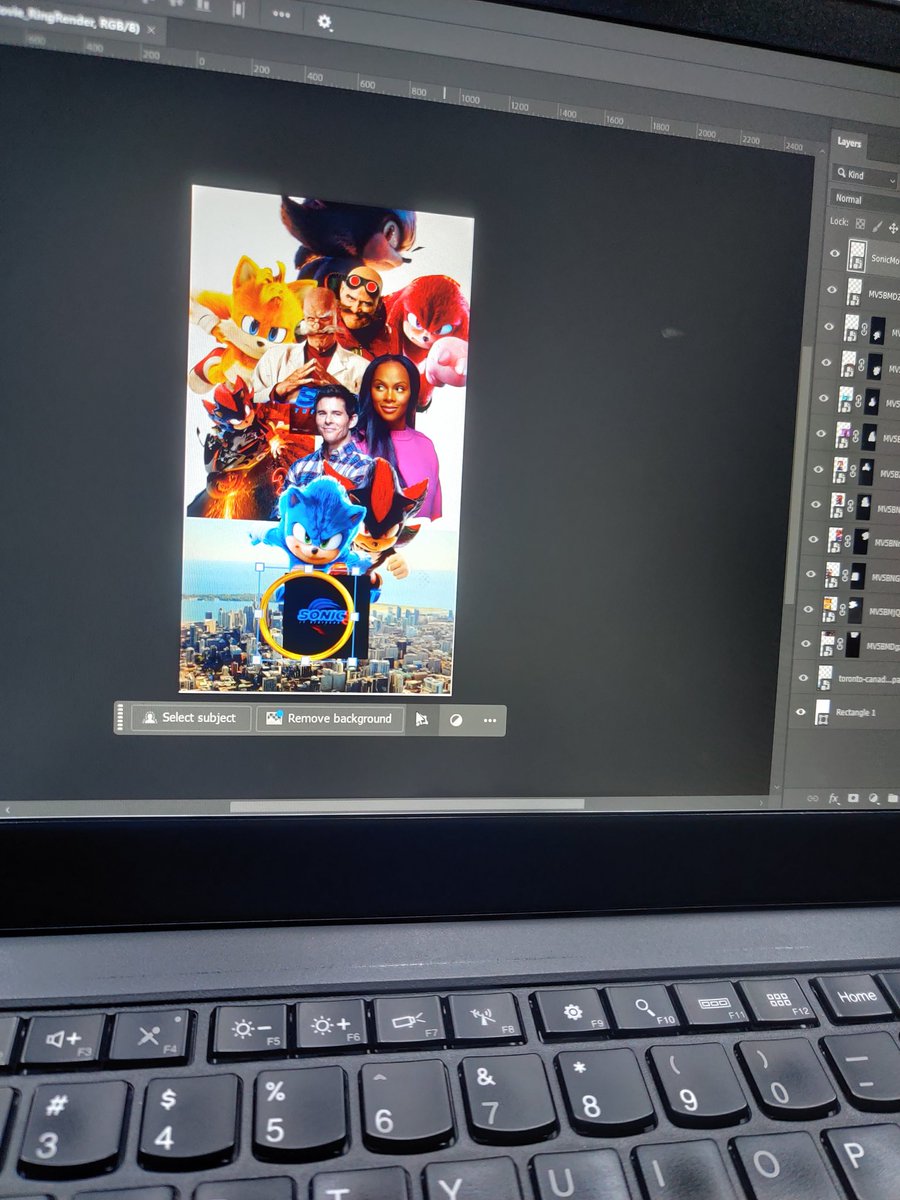Screen dimensions: 900x1200
Task: Click the transform image icon in contextual task bar
Action: click(422, 720)
